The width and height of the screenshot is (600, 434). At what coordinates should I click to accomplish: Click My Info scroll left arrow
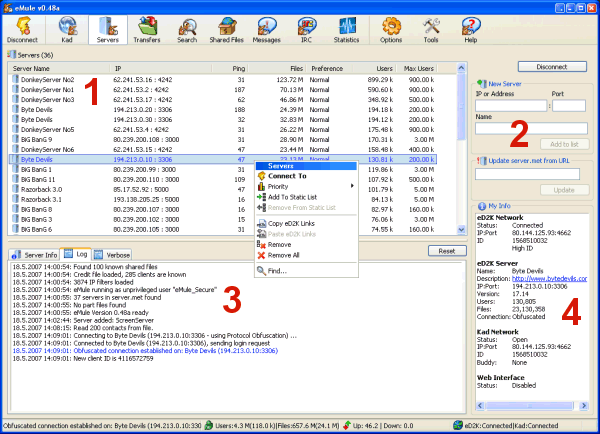tap(481, 406)
